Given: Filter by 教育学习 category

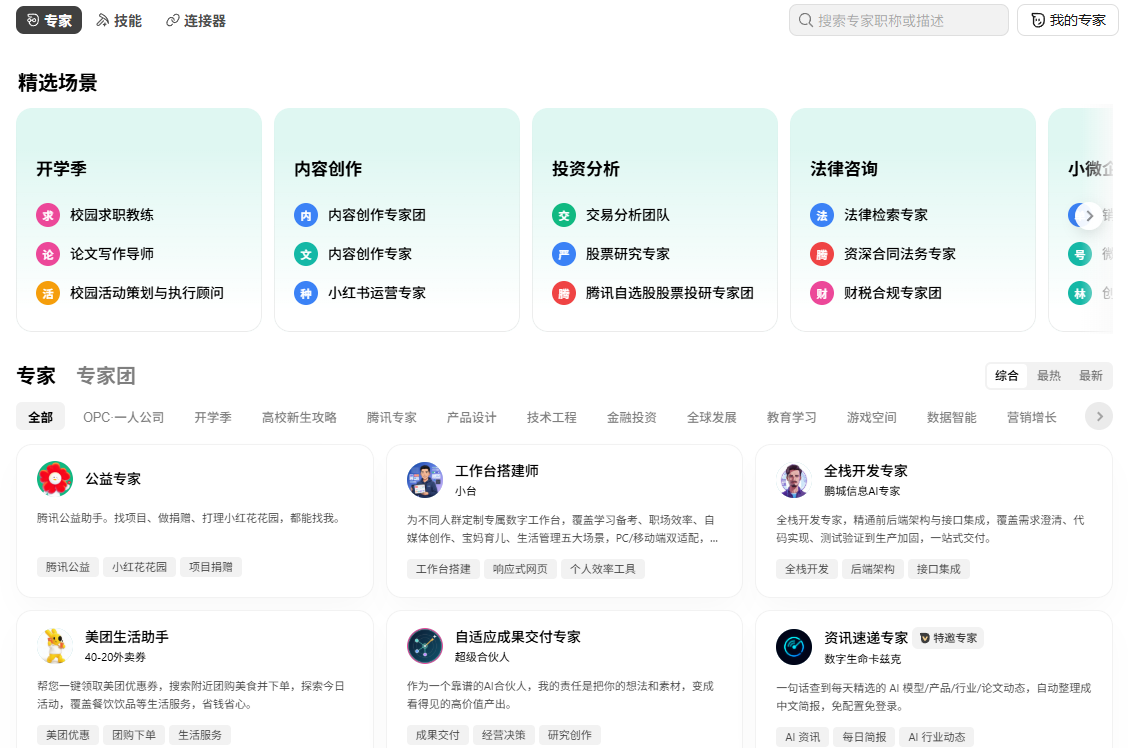Looking at the screenshot, I should point(791,417).
